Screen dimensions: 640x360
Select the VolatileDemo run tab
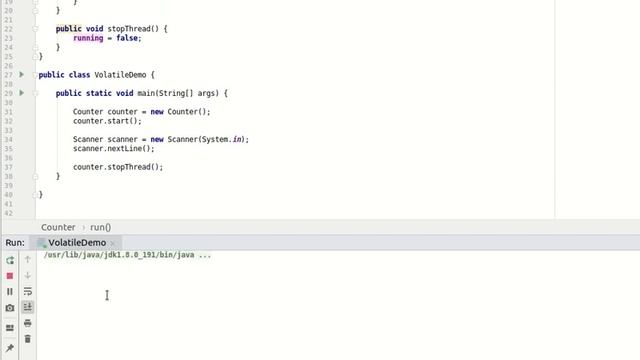pos(77,242)
